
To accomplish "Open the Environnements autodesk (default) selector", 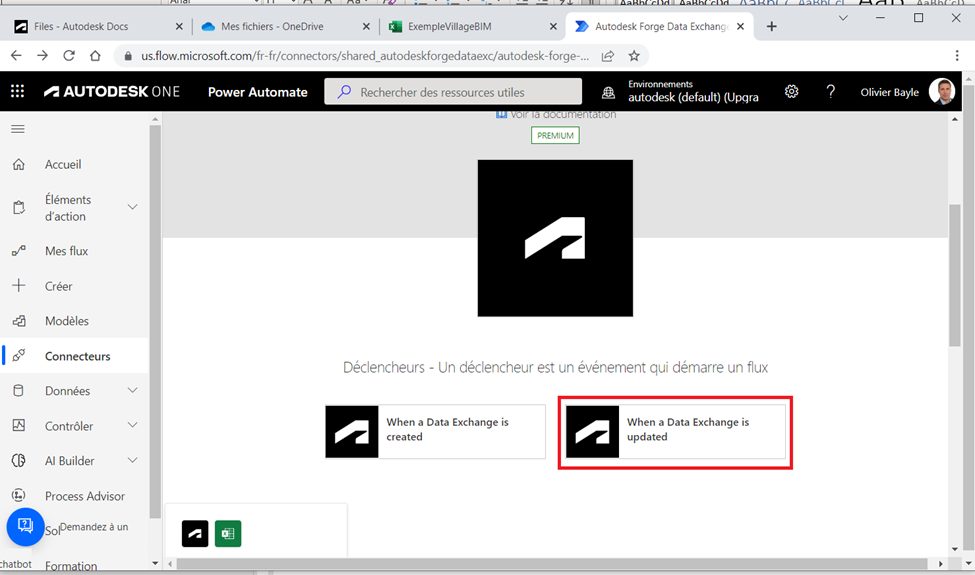I will pyautogui.click(x=693, y=91).
